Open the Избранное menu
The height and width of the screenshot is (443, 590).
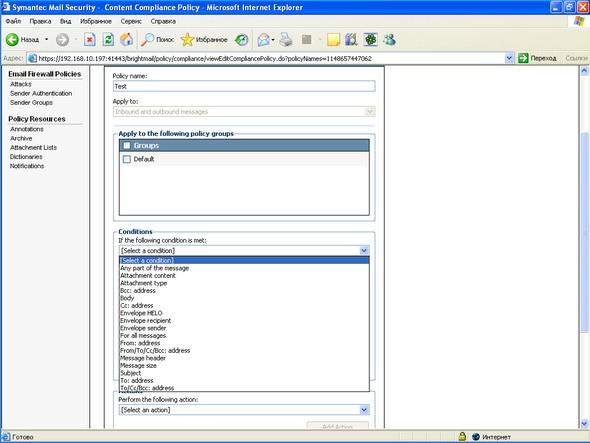[x=96, y=21]
